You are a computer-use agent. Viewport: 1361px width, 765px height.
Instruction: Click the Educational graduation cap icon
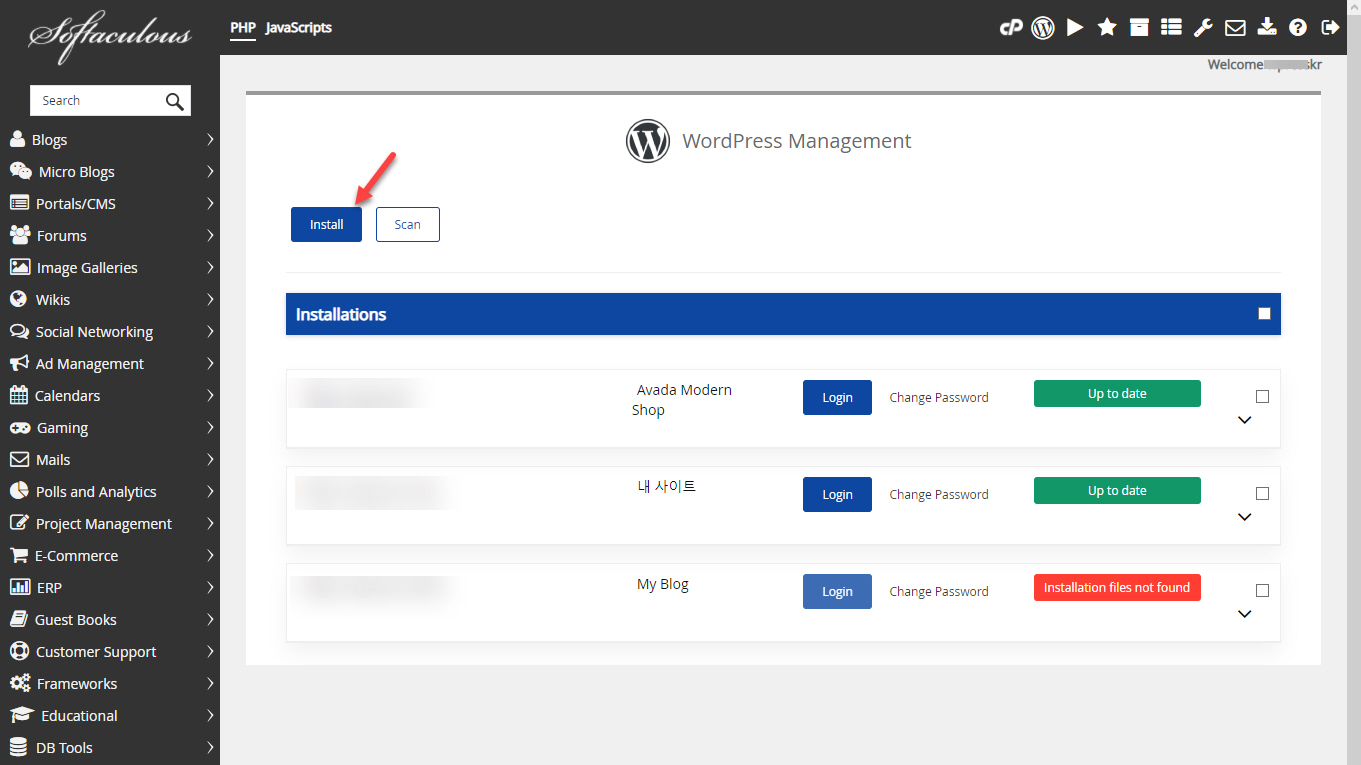[22, 715]
